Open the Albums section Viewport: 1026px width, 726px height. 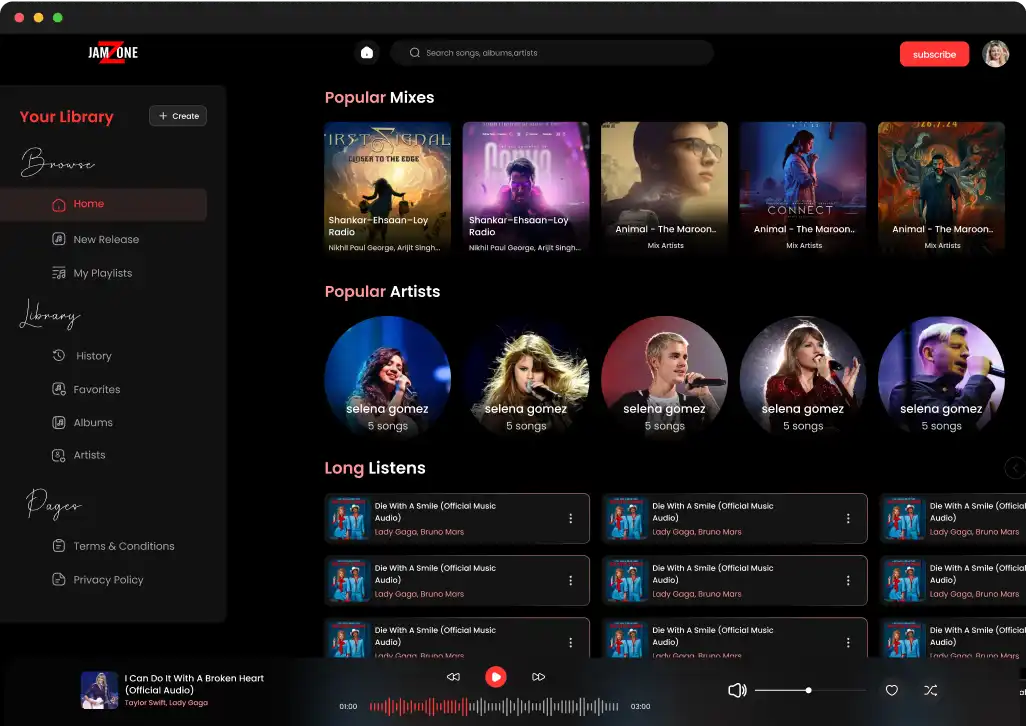coord(93,423)
